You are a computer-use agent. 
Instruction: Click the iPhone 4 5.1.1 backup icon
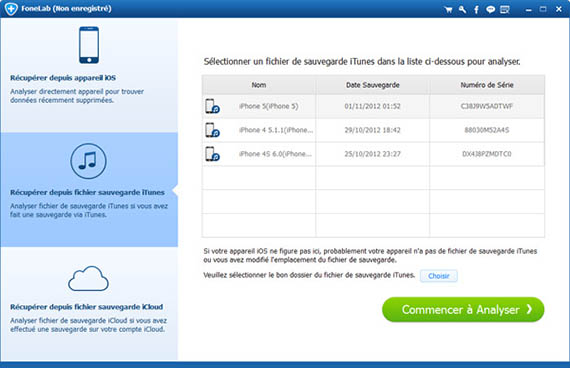212,130
